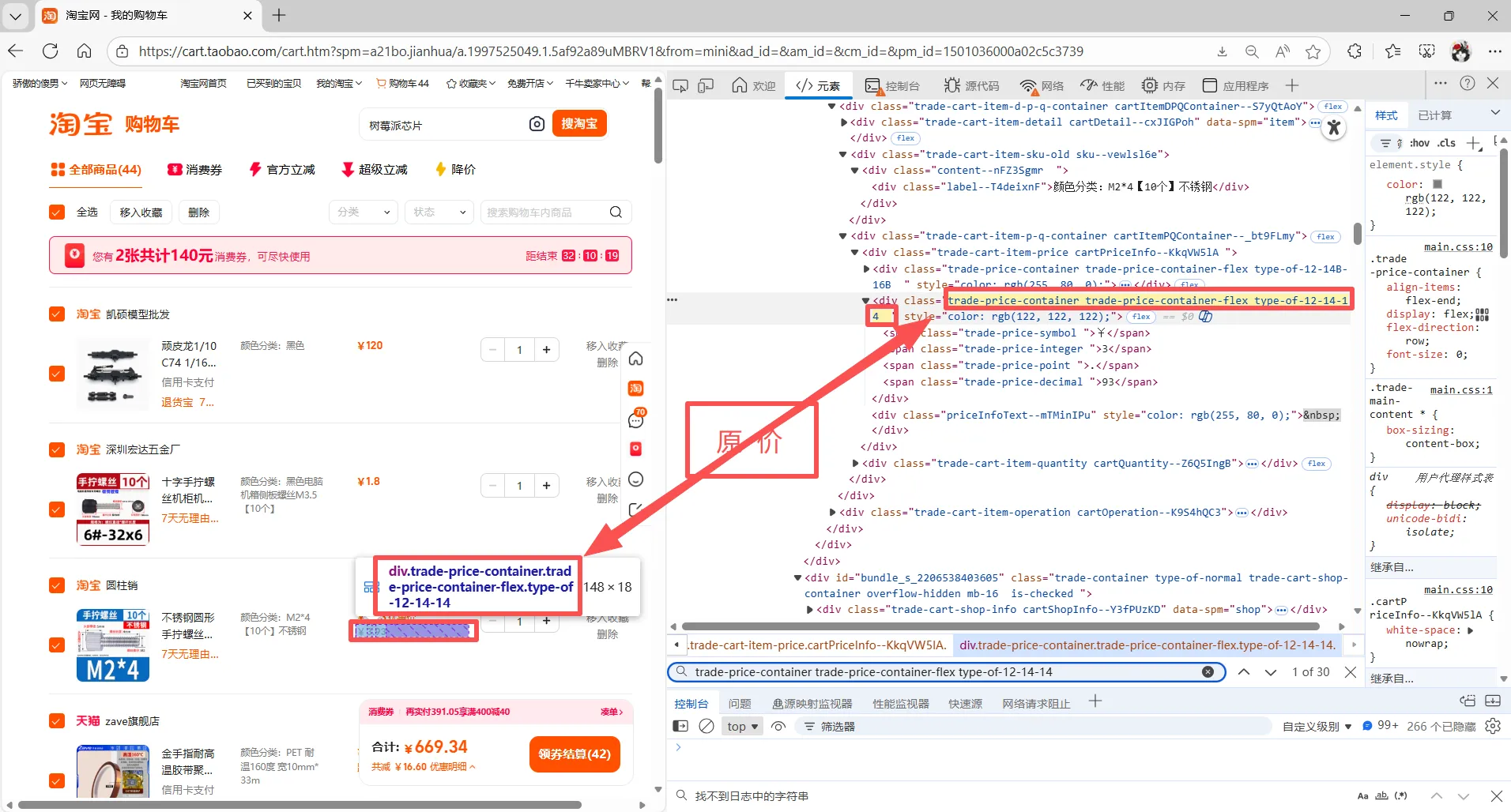Open the 网络 DevTools tab
Viewport: 1511px width, 812px height.
click(1042, 85)
